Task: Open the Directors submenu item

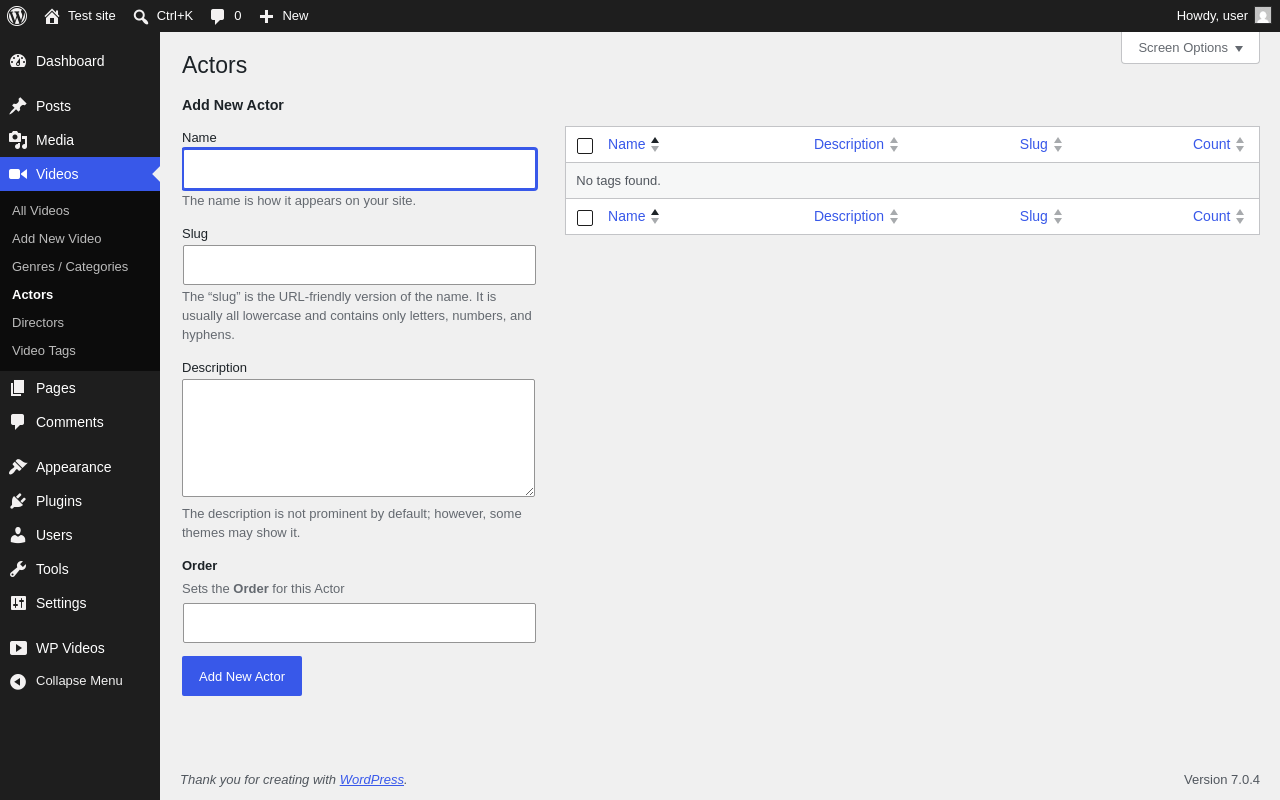Action: click(80, 323)
